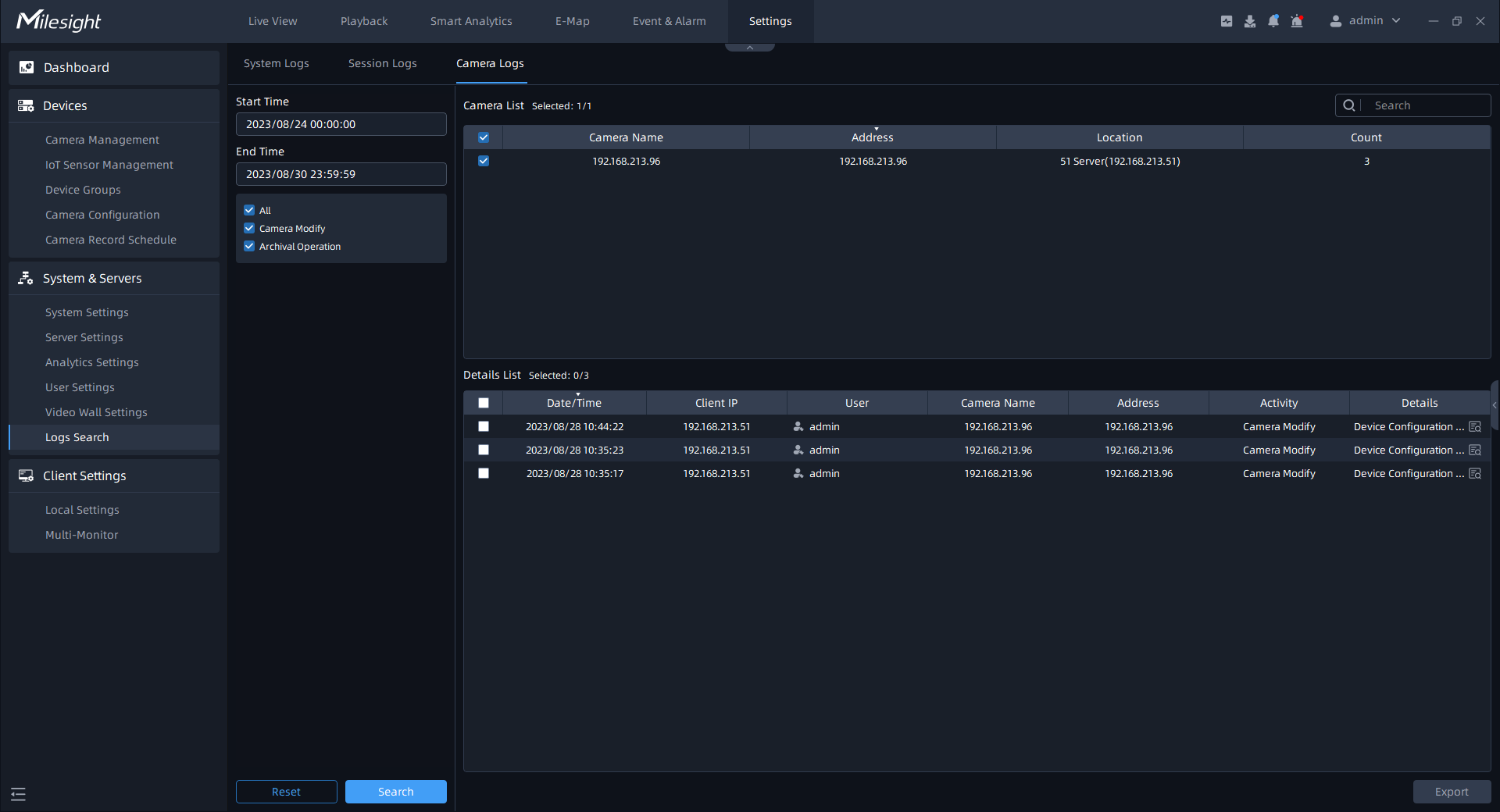This screenshot has width=1500, height=812.
Task: Open the notification bell icon
Action: 1273,21
